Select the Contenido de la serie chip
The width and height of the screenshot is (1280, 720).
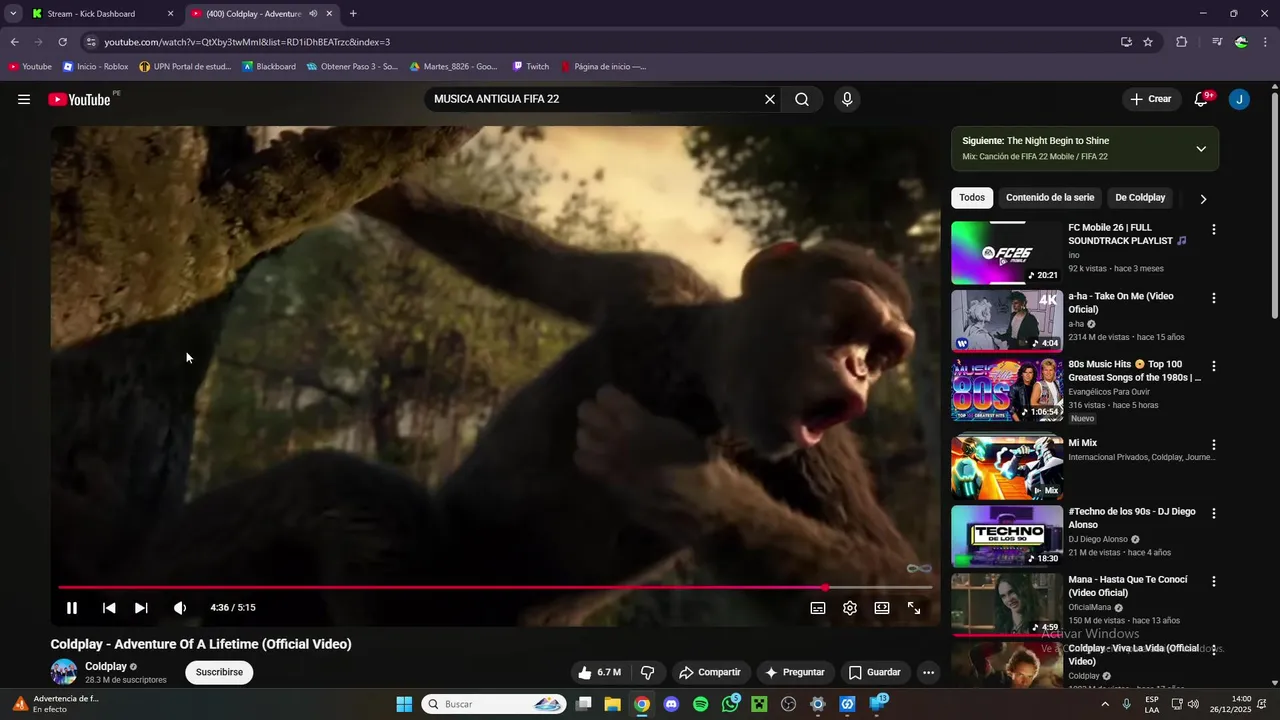point(1050,198)
